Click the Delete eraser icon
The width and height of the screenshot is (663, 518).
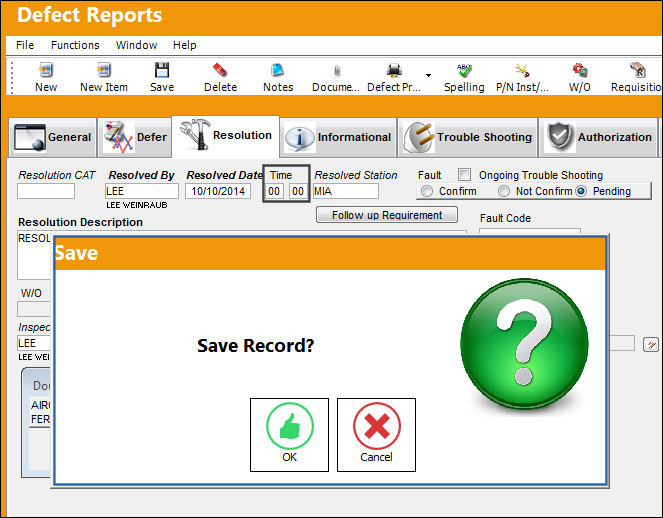point(220,70)
